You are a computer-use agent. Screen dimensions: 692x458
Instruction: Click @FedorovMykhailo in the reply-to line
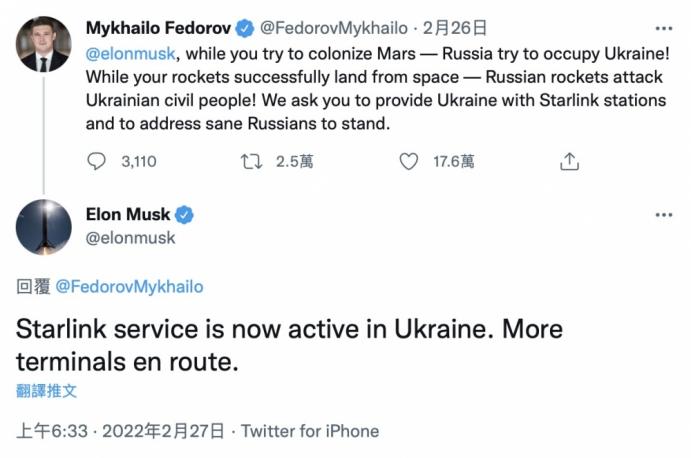(x=128, y=287)
